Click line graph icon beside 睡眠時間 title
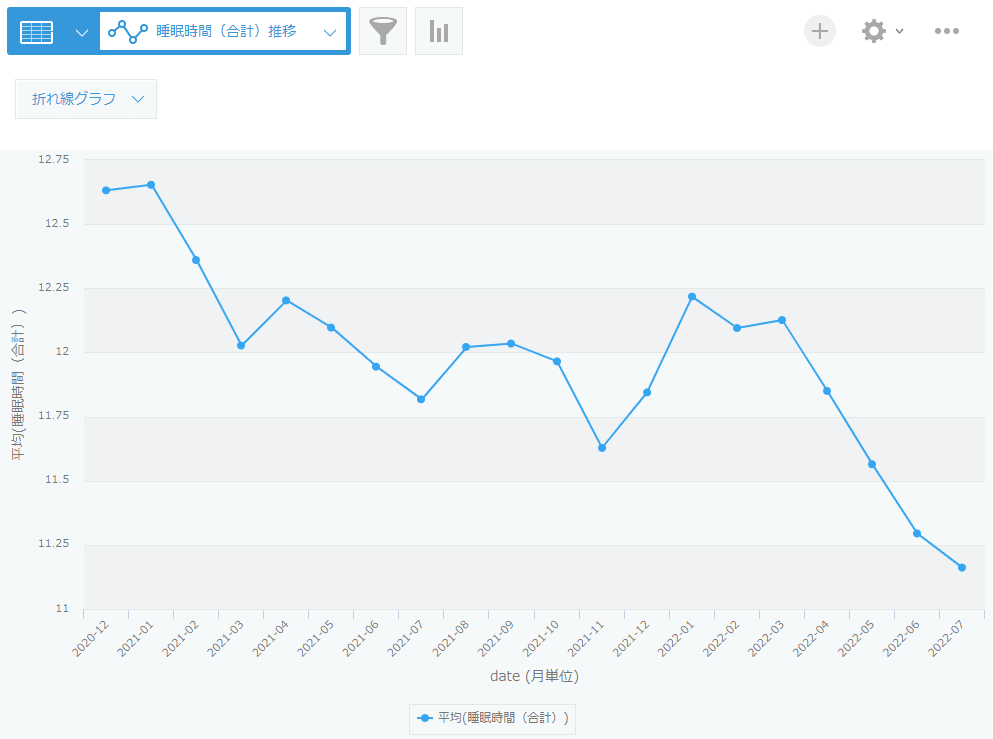Image resolution: width=993 pixels, height=739 pixels. coord(128,31)
